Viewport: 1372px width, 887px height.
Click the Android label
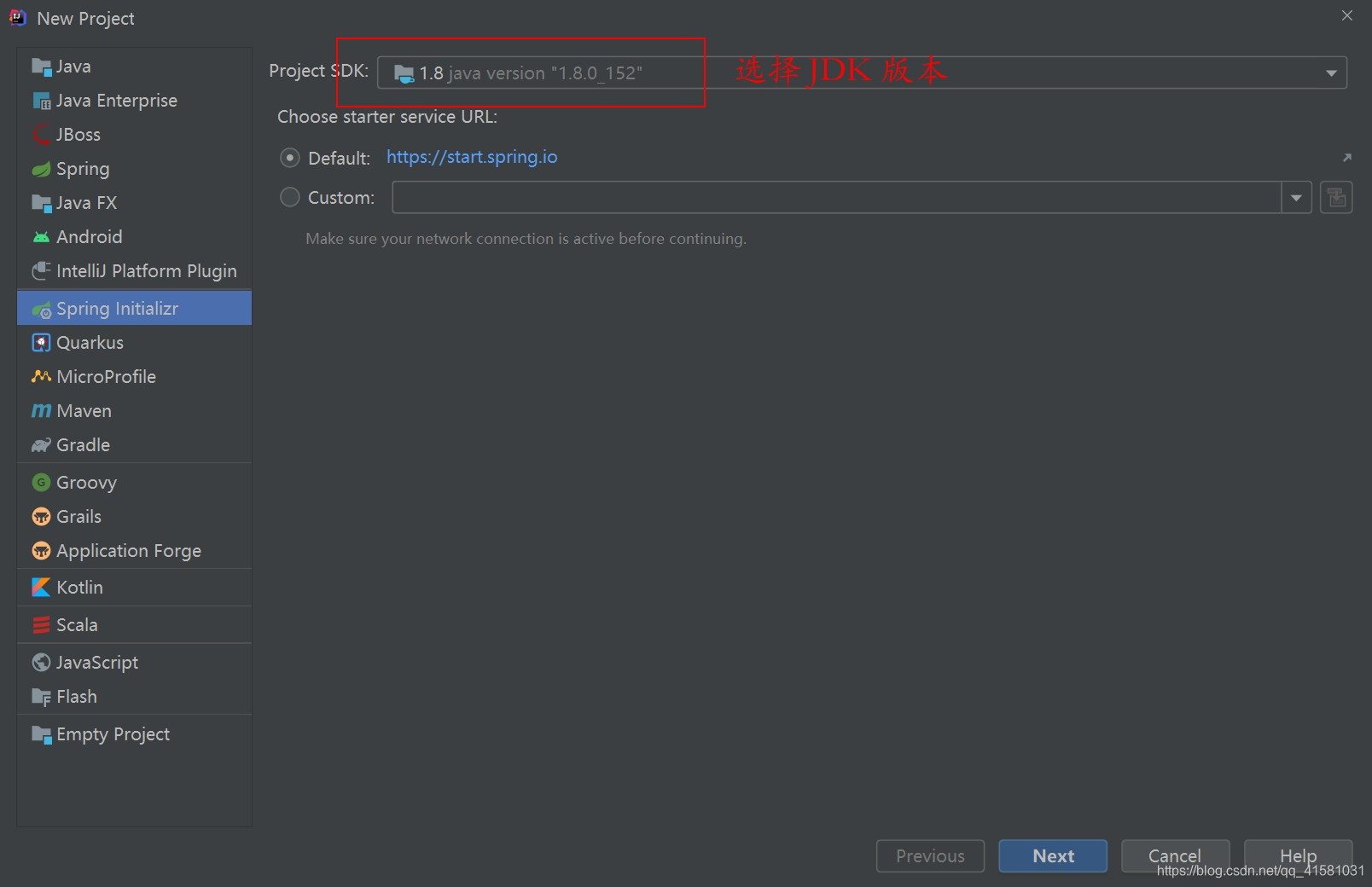[90, 237]
